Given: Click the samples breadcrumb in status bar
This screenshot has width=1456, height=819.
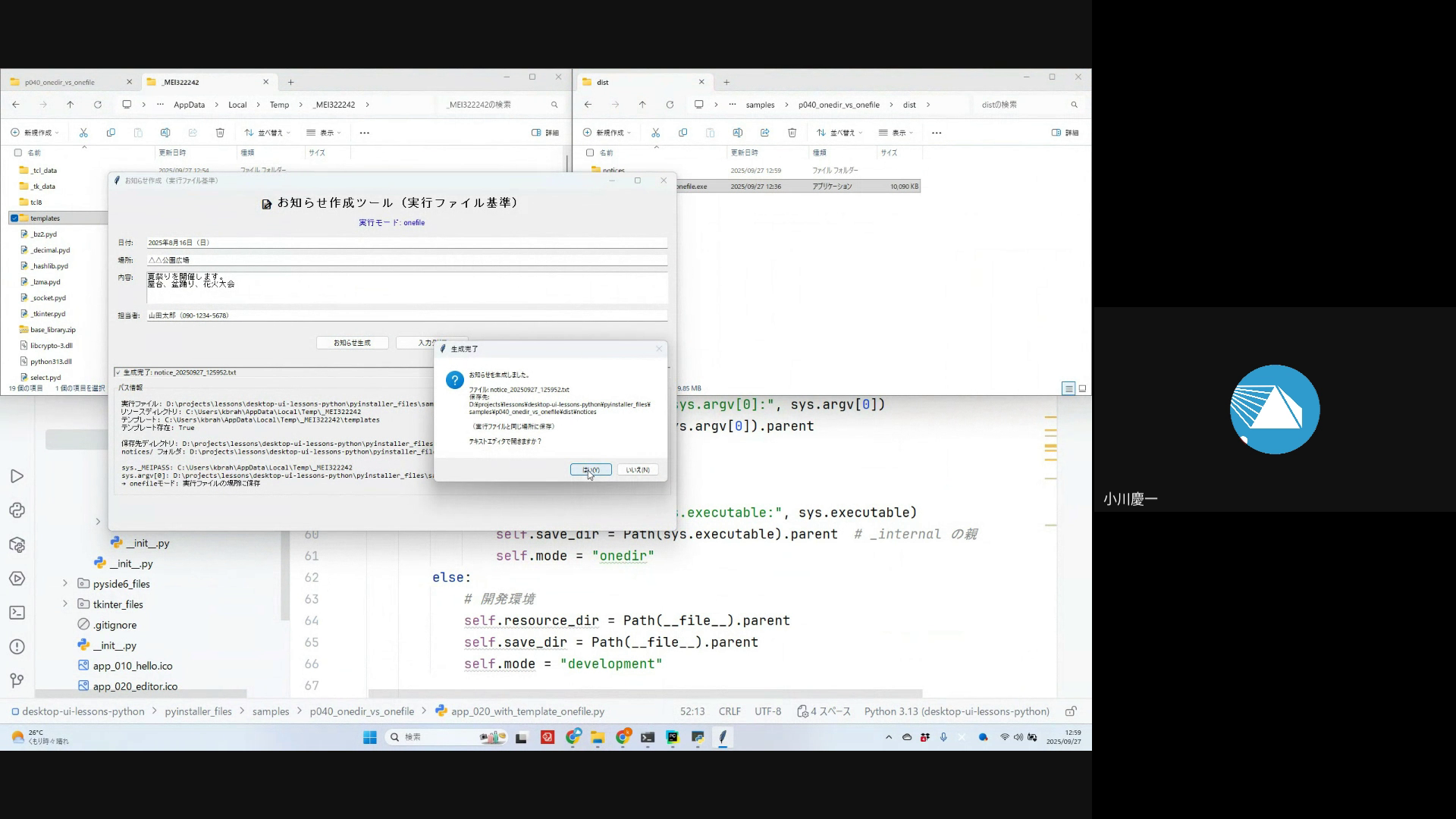Looking at the screenshot, I should coord(271,711).
